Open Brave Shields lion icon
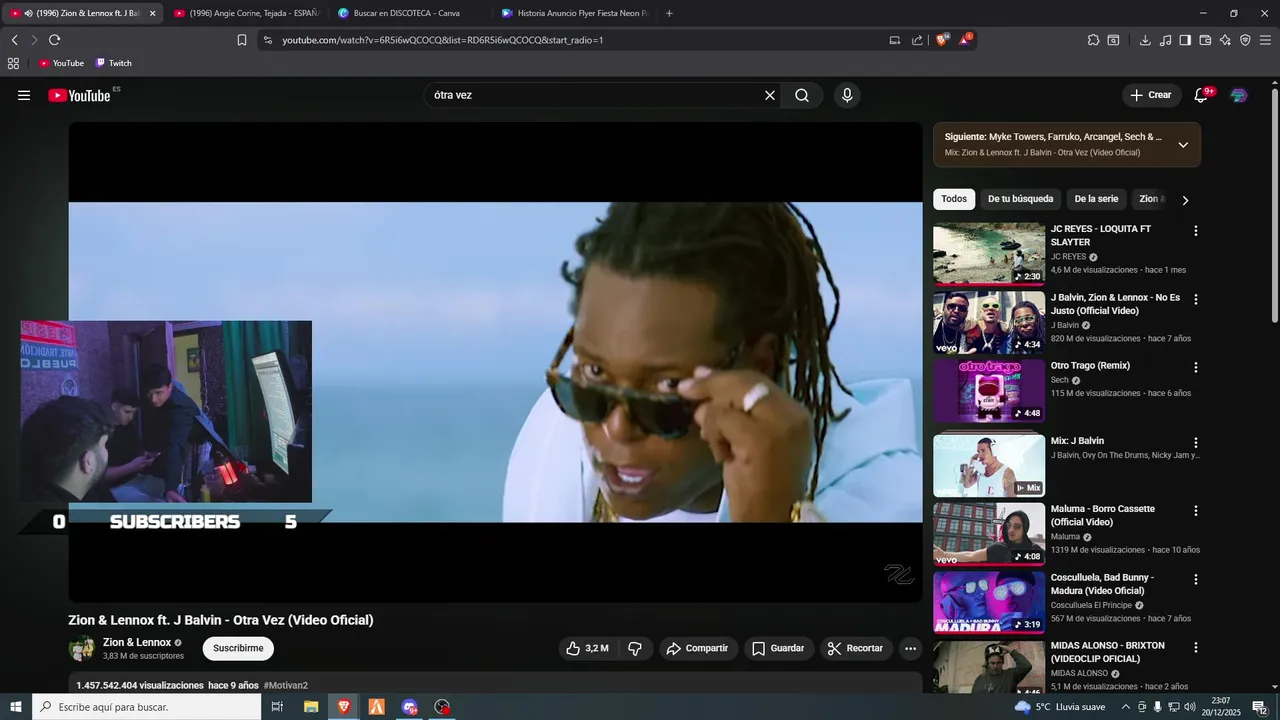The width and height of the screenshot is (1280, 720). pyautogui.click(x=942, y=40)
